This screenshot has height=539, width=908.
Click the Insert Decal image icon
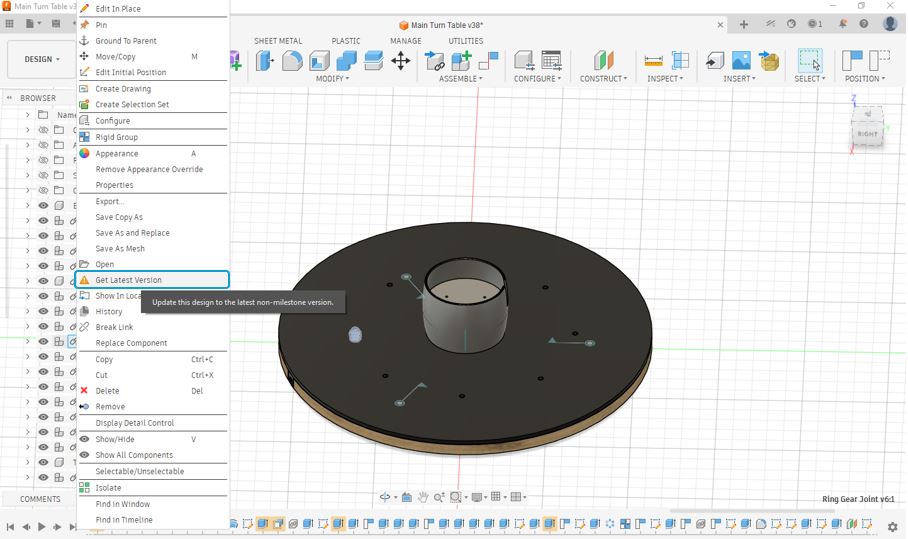tap(741, 60)
